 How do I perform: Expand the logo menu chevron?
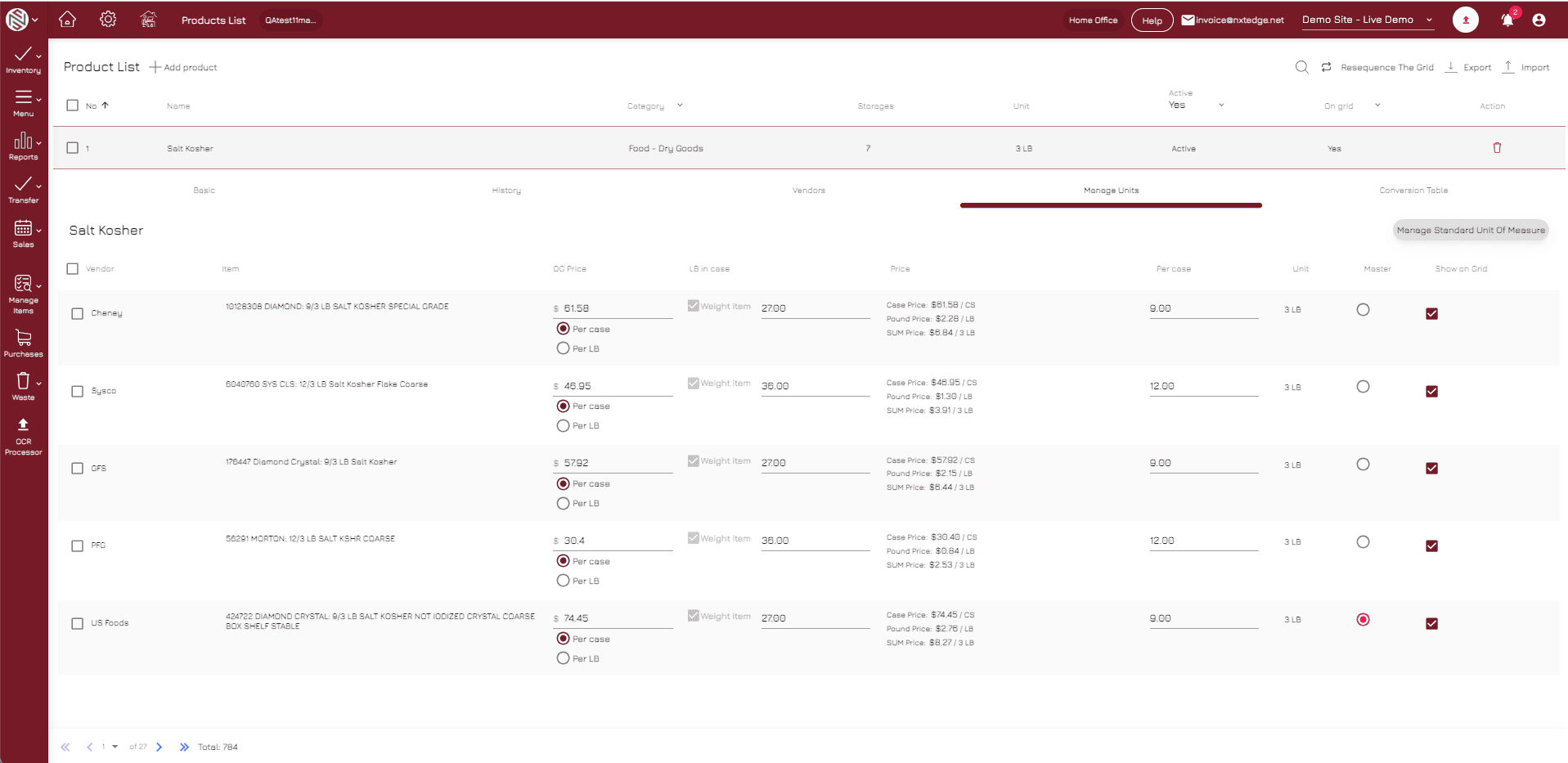pos(35,20)
